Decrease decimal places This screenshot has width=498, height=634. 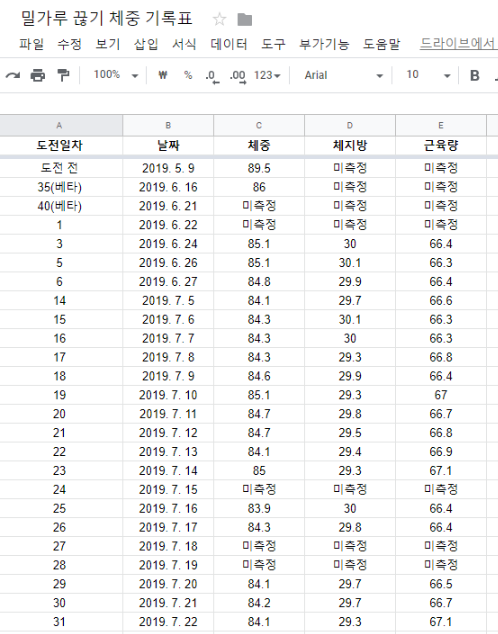coord(212,76)
